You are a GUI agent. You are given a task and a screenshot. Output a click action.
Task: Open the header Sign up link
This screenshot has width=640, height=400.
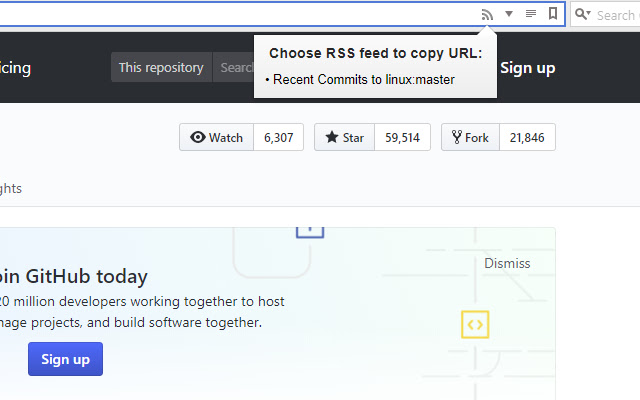pyautogui.click(x=527, y=68)
